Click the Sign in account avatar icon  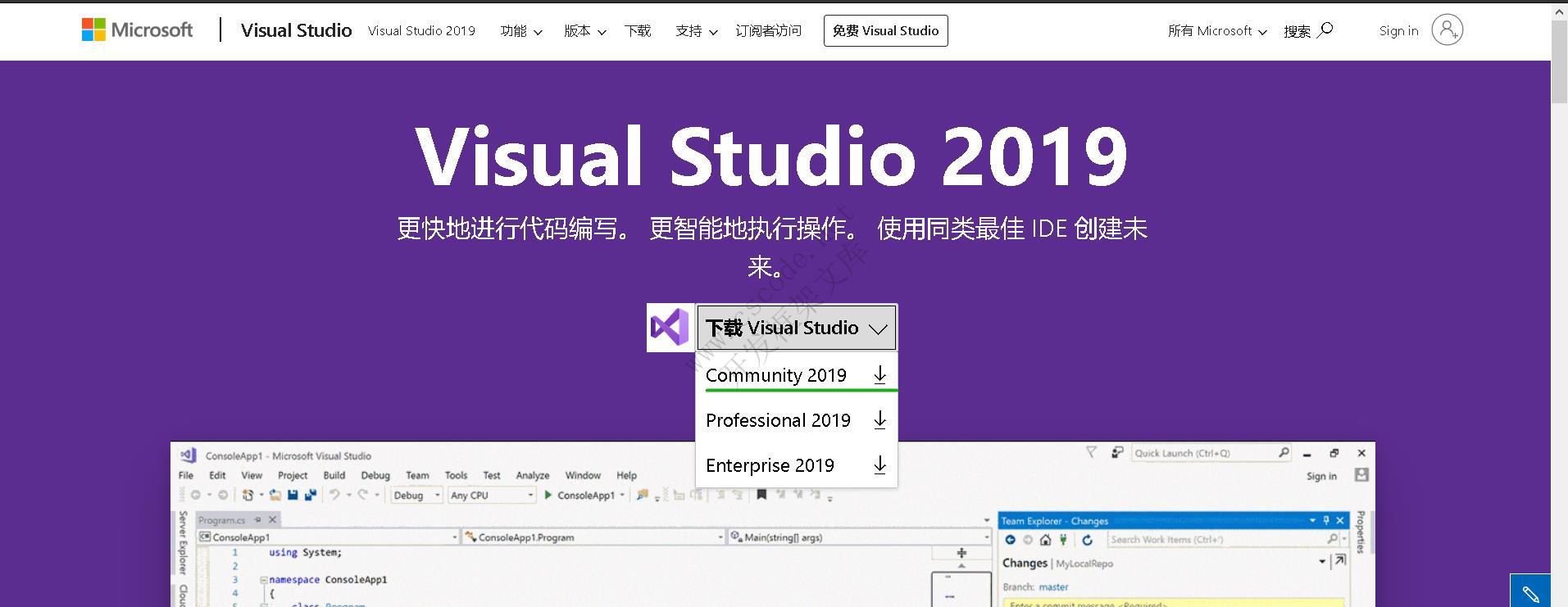[x=1447, y=30]
